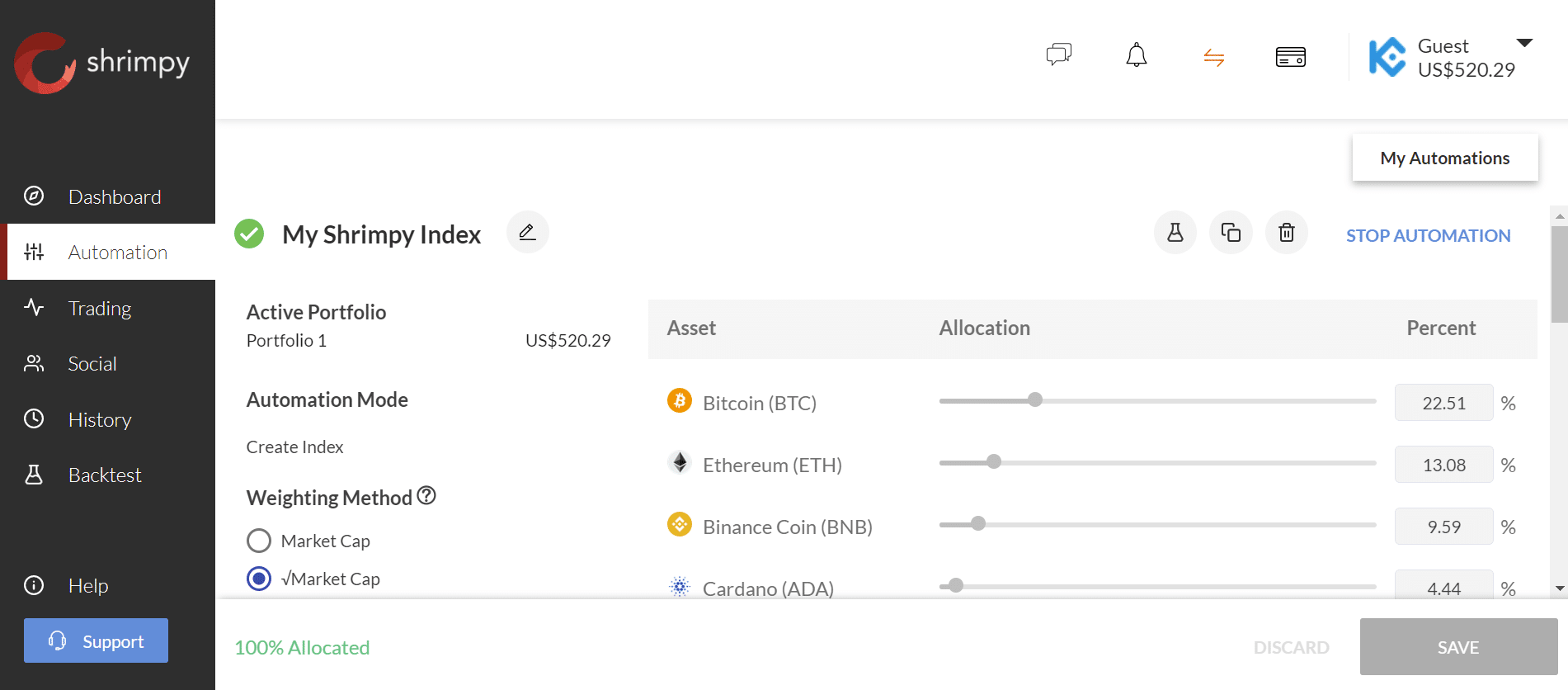Image resolution: width=1568 pixels, height=690 pixels.
Task: Edit the My Shrimpy Index name
Action: click(x=527, y=233)
